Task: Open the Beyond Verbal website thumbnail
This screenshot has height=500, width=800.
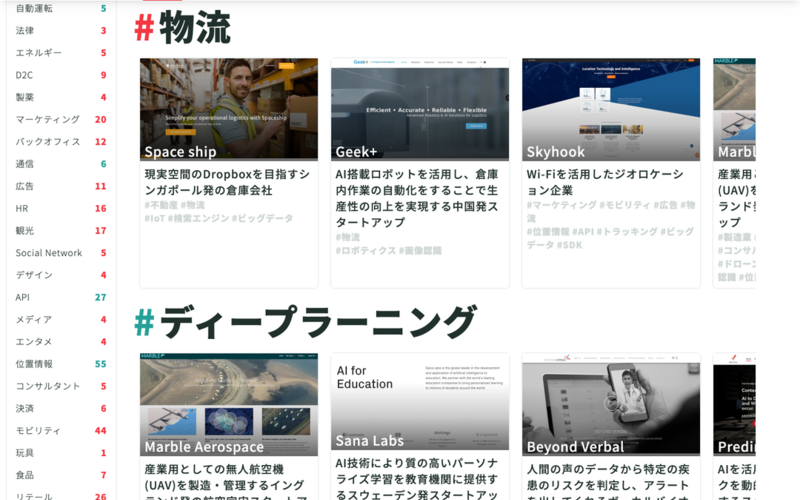Action: (x=611, y=404)
